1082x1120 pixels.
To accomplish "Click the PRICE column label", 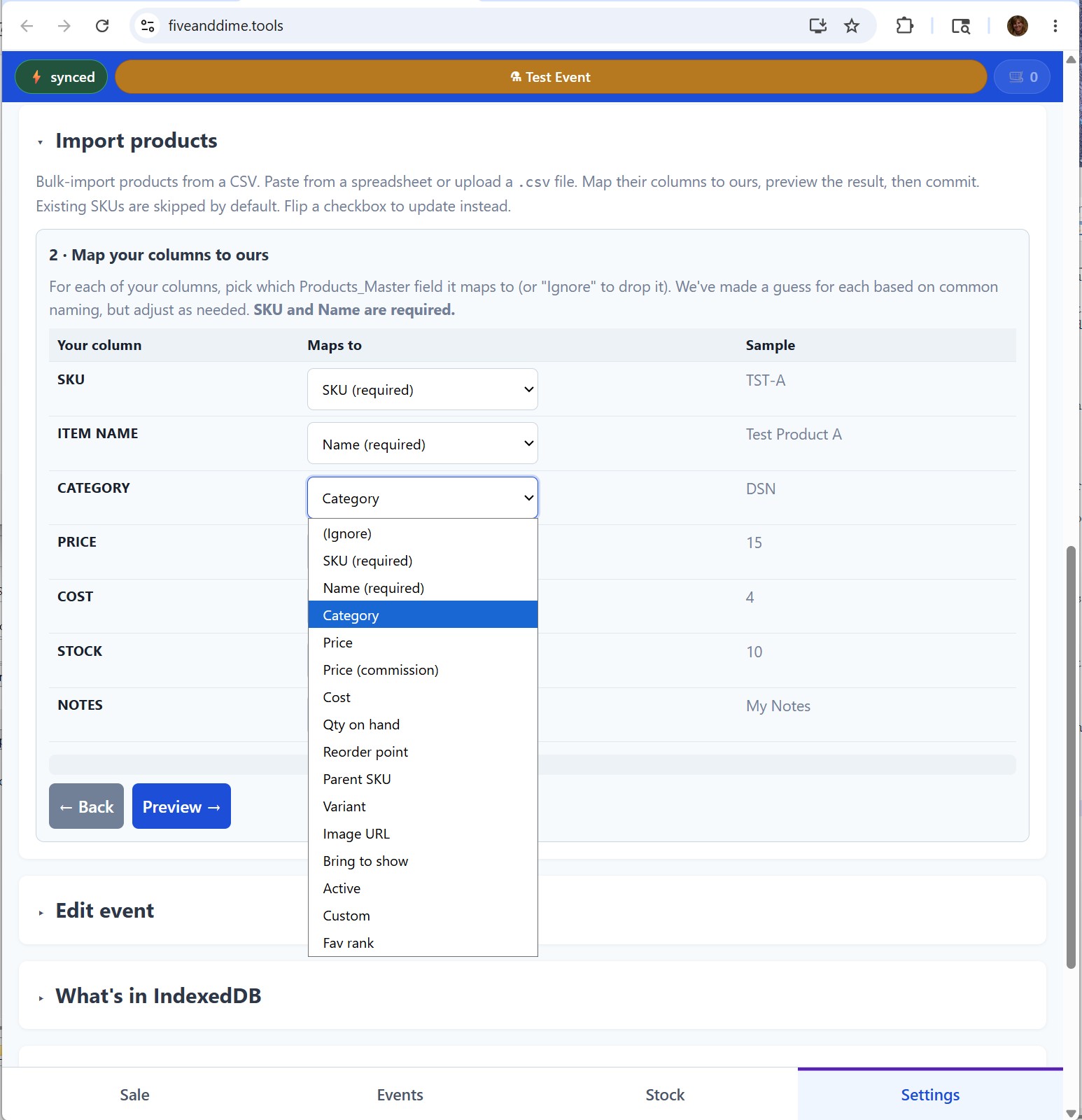I will coord(77,542).
